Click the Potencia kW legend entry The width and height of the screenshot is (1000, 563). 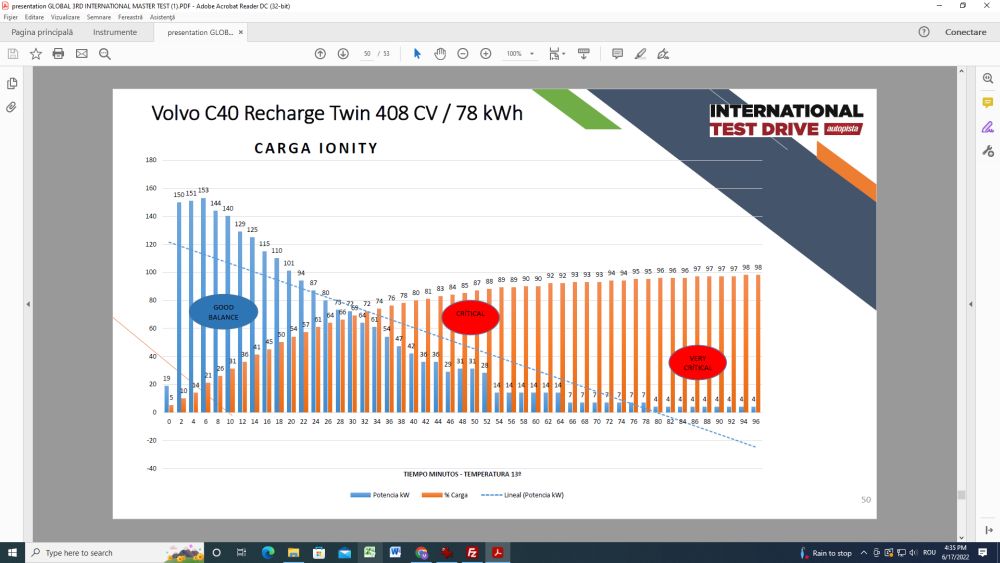(x=379, y=495)
